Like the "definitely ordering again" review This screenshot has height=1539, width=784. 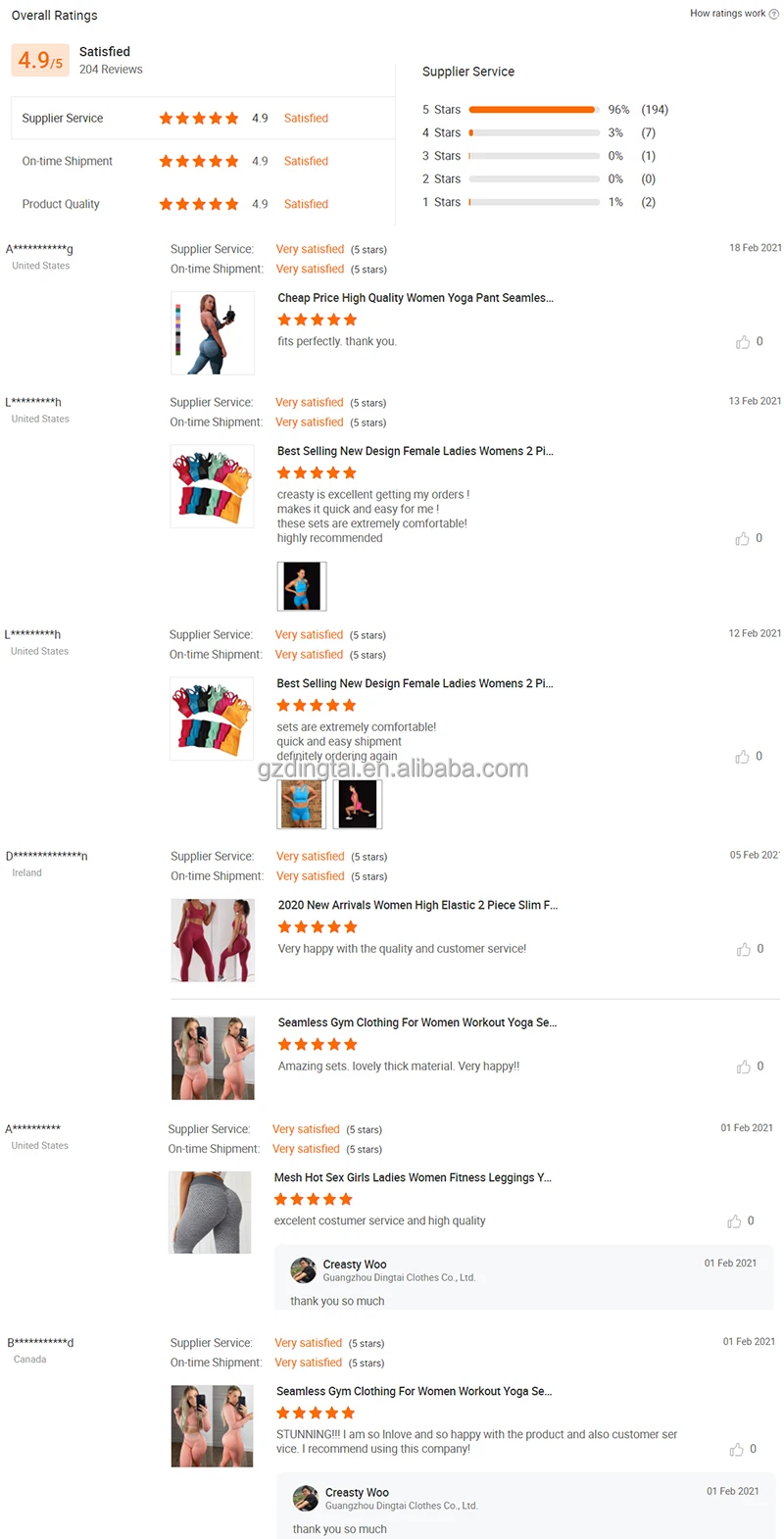[x=743, y=757]
